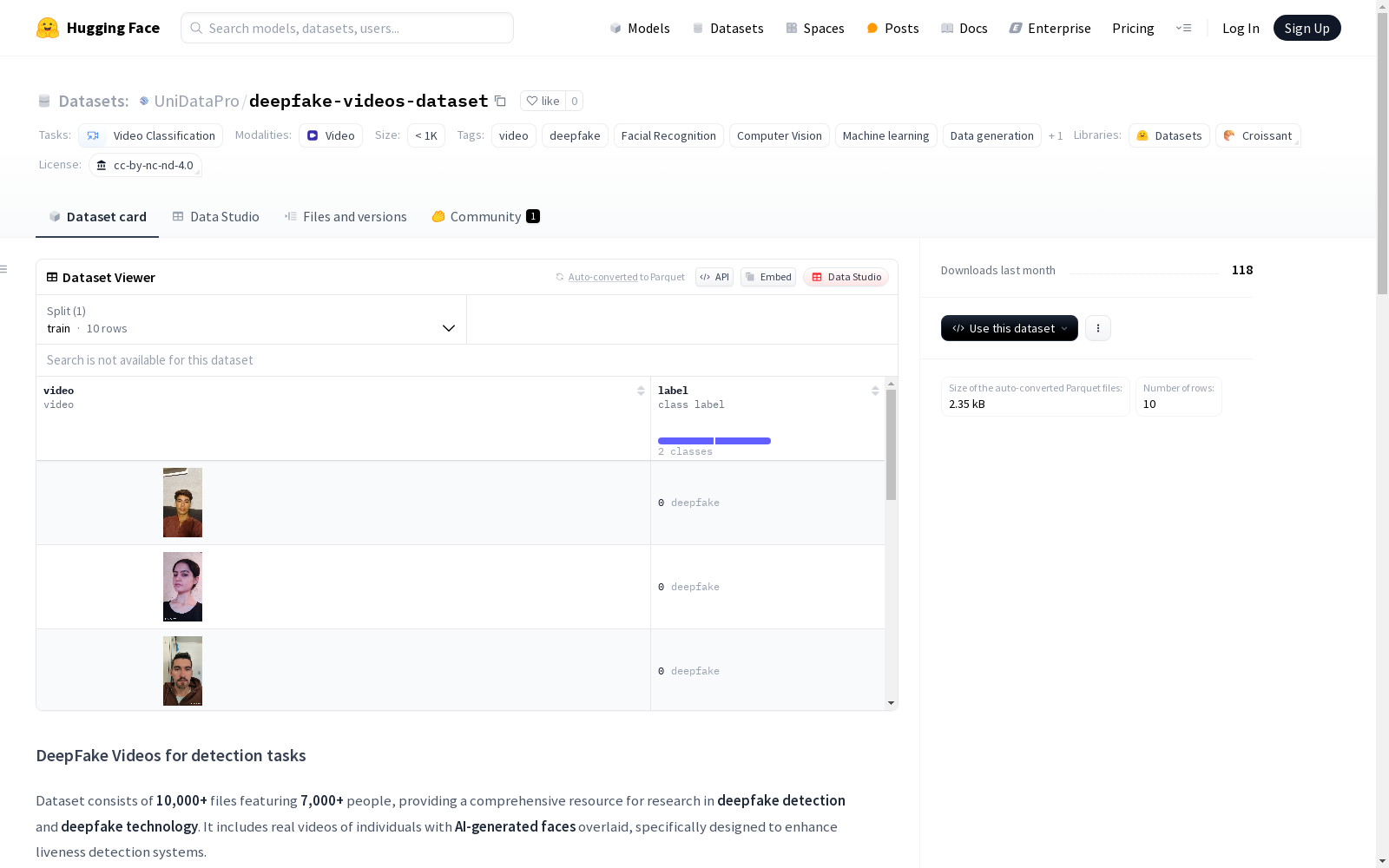Screen dimensions: 1389x868
Task: Click the heart like button
Action: point(543,101)
